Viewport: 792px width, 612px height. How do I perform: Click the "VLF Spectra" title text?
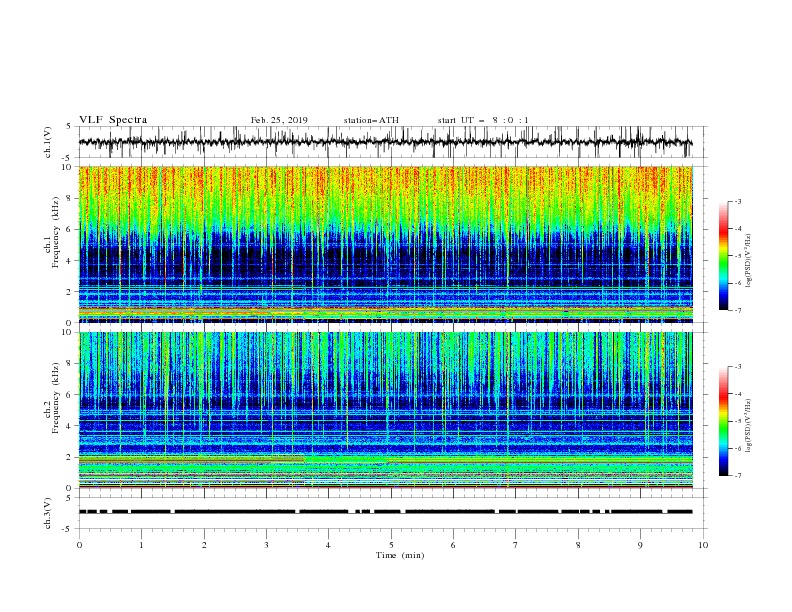click(113, 120)
